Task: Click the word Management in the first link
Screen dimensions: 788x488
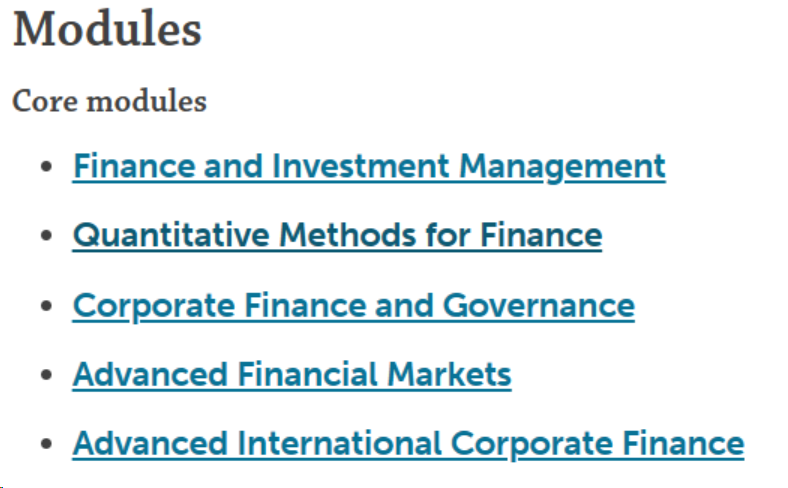Action: [x=562, y=165]
